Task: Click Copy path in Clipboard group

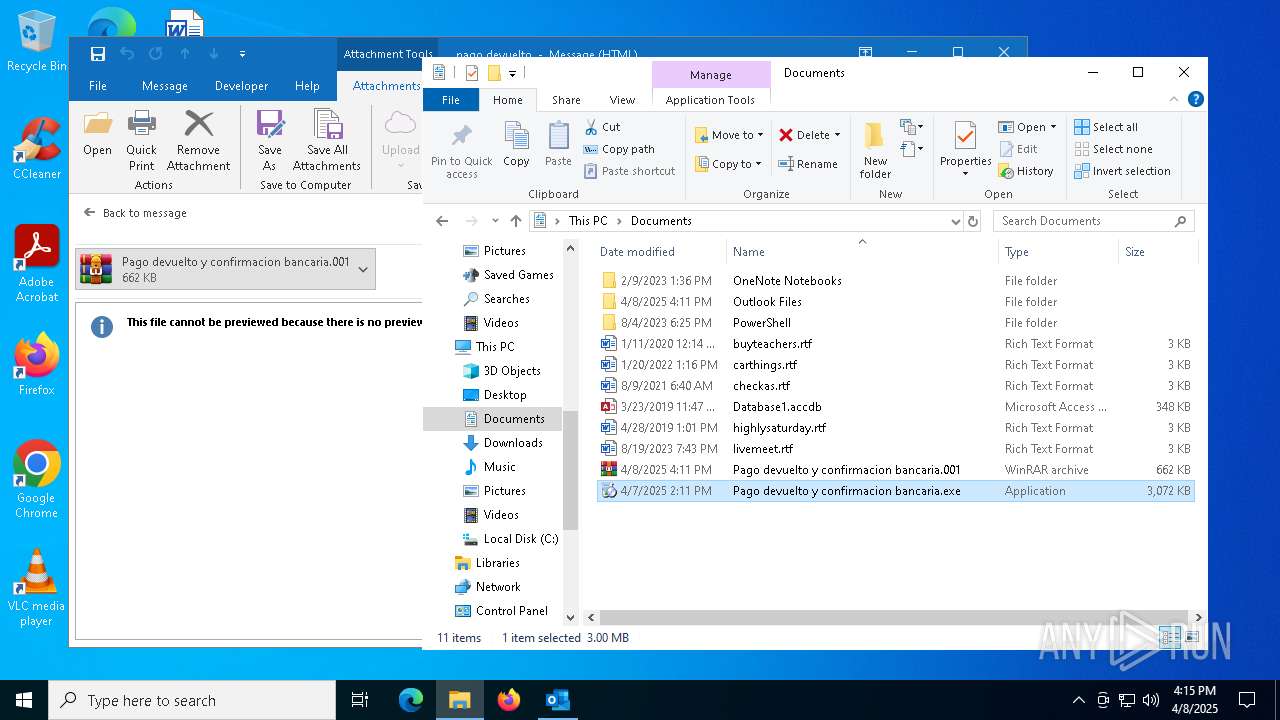Action: click(x=618, y=149)
